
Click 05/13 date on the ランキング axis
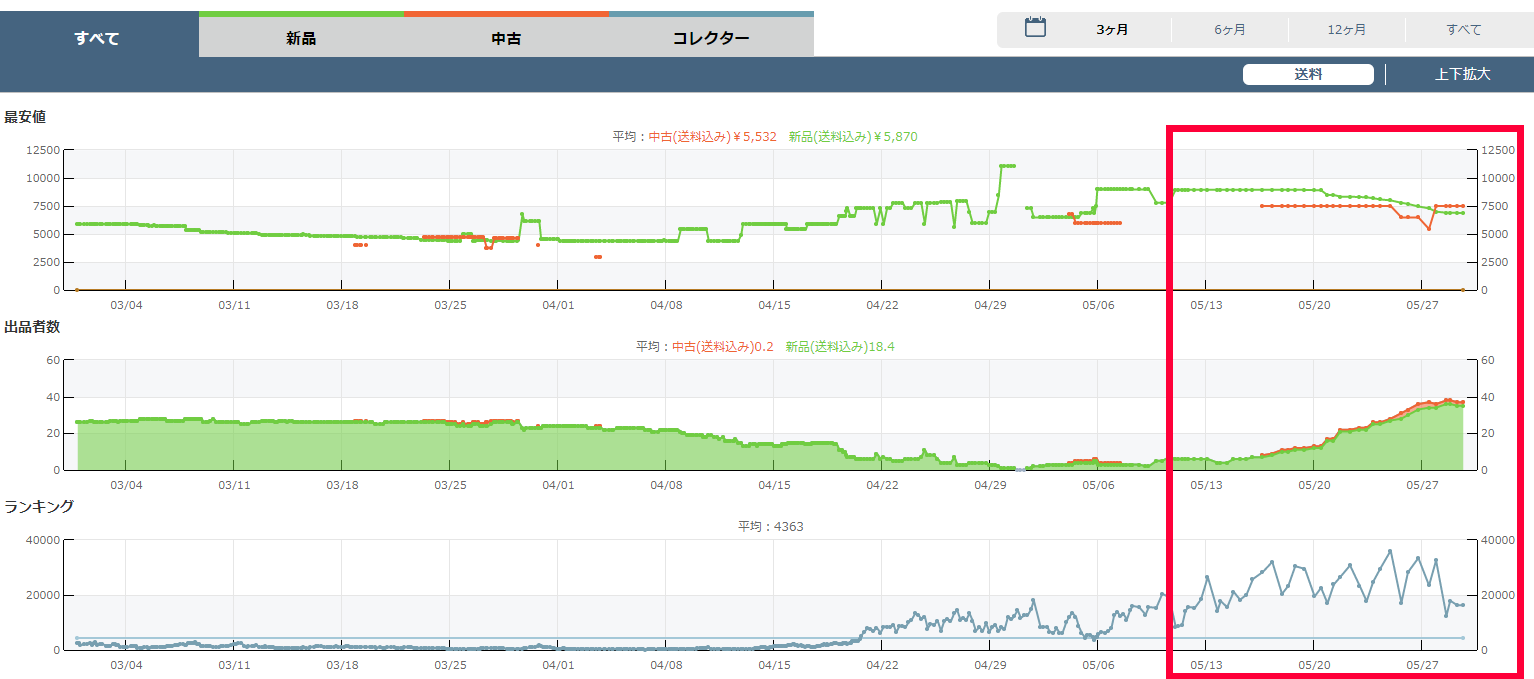tap(1205, 664)
